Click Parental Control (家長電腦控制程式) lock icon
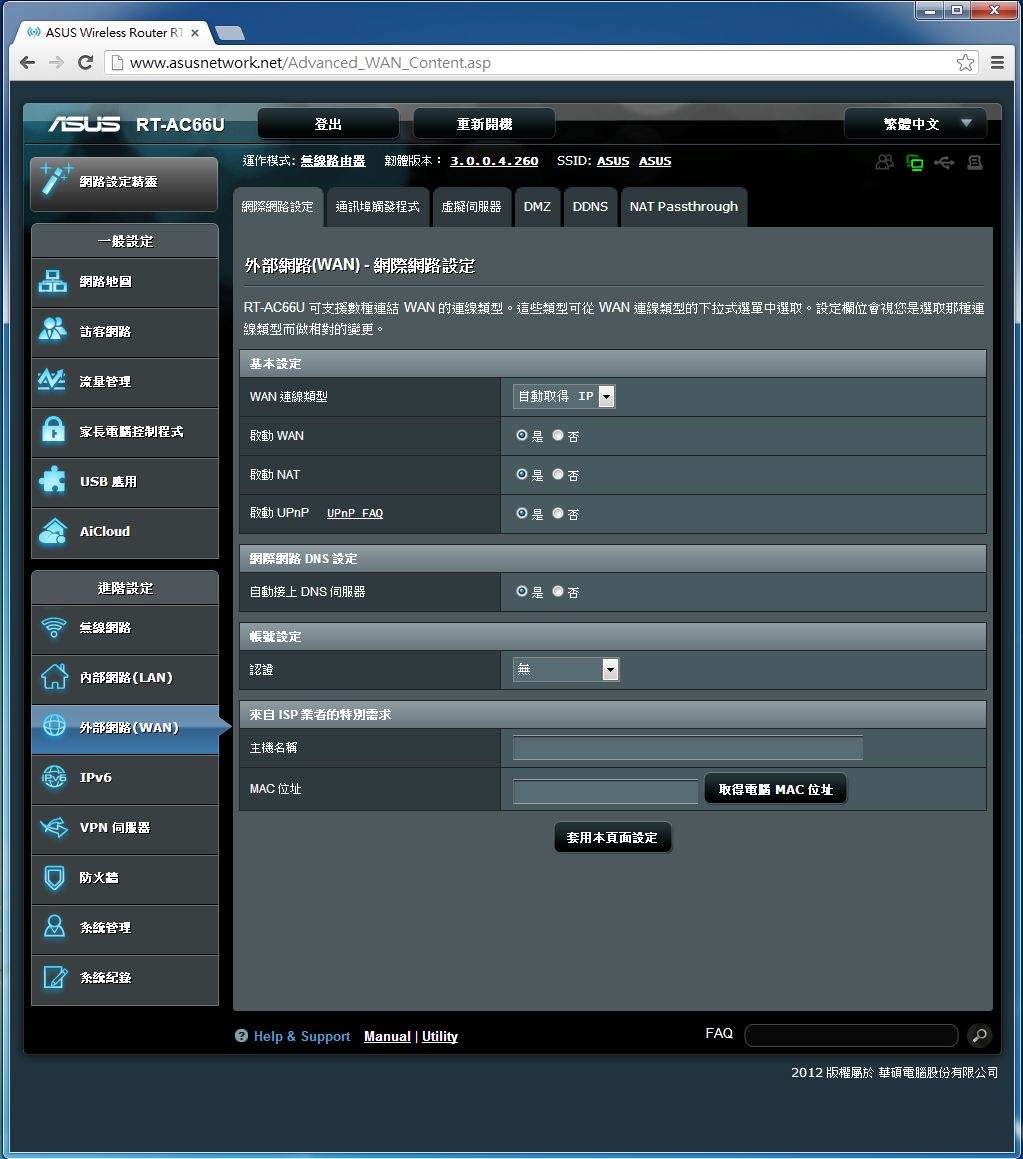 (x=52, y=431)
